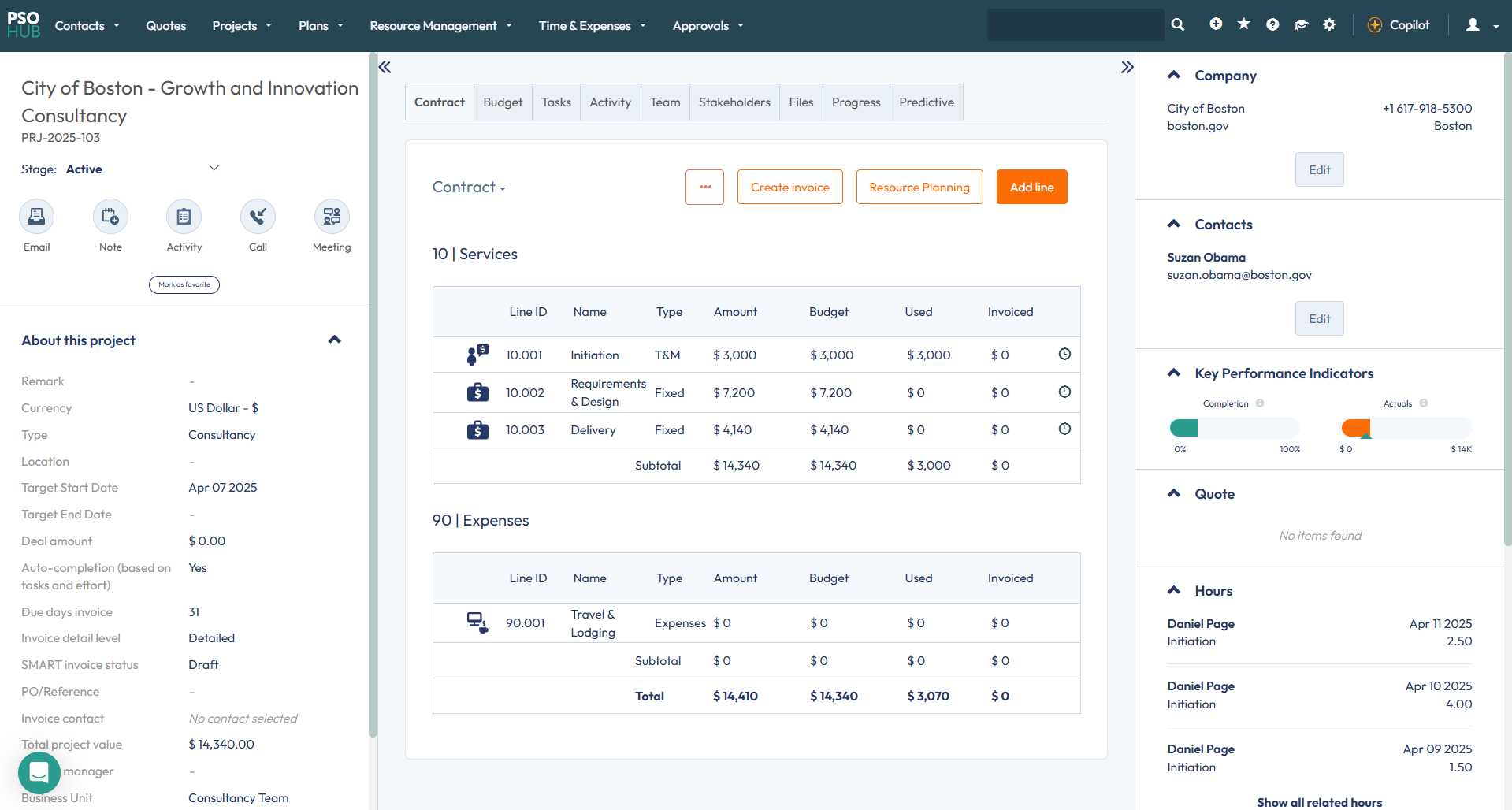Switch to the Budget tab
This screenshot has width=1512, height=810.
pos(503,102)
